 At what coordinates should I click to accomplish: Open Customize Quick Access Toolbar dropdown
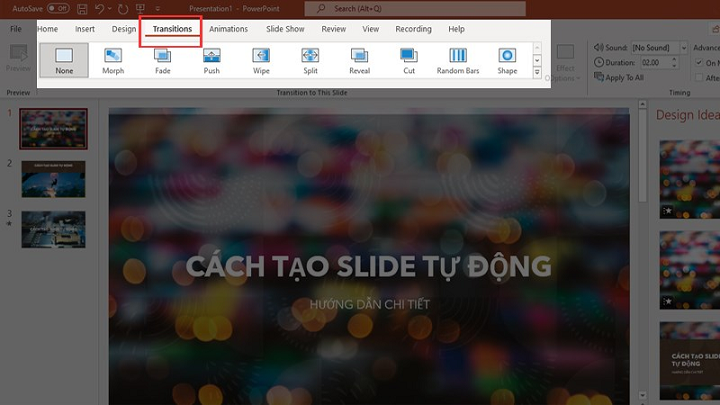pyautogui.click(x=158, y=9)
